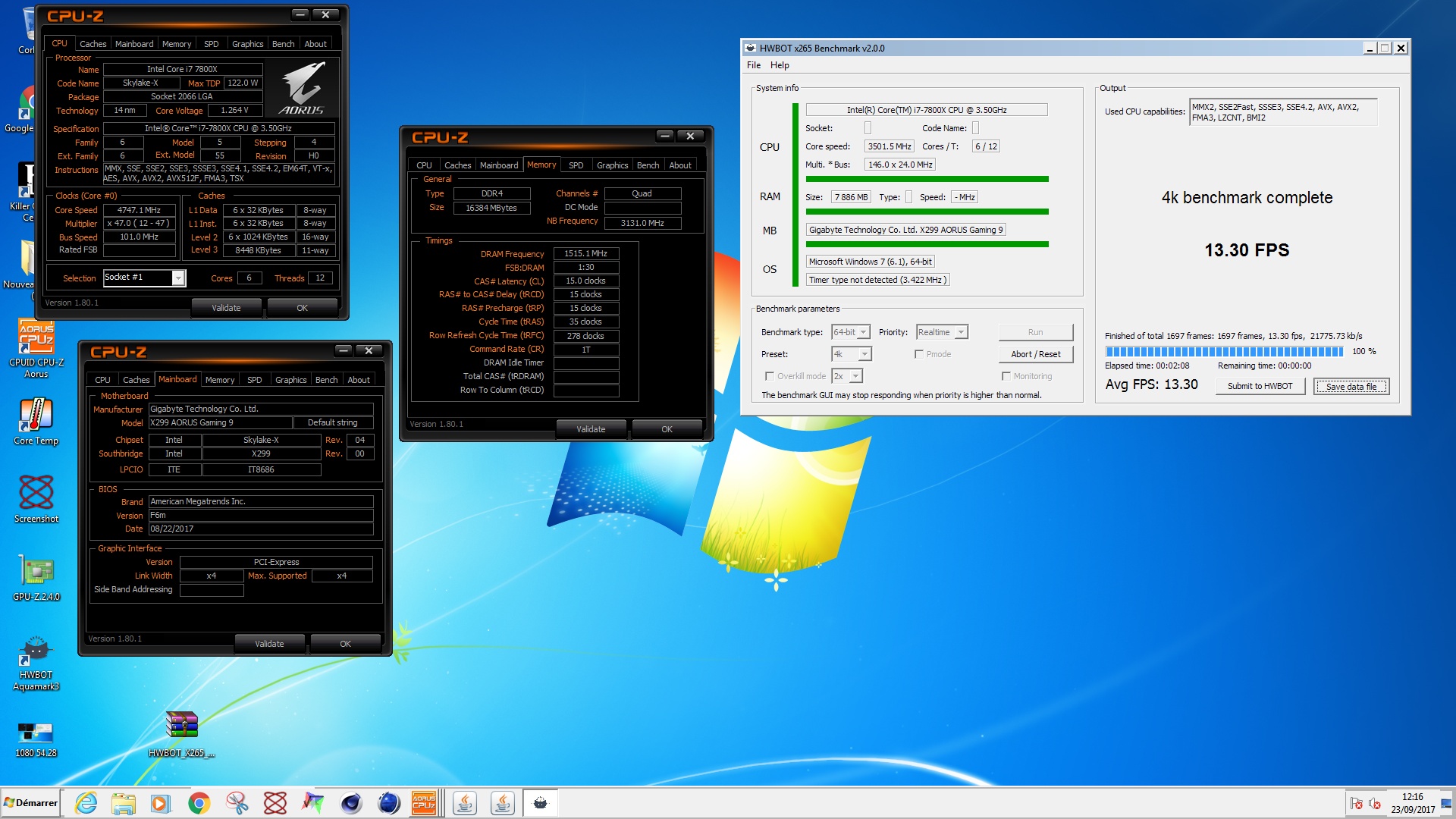Open the HWBOT_X265 WinRAR archive icon
Viewport: 1456px width, 819px height.
click(x=182, y=734)
